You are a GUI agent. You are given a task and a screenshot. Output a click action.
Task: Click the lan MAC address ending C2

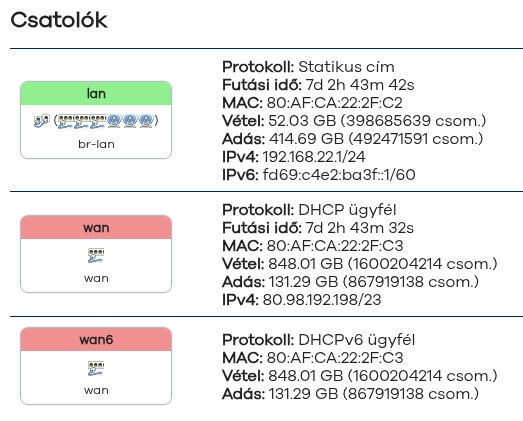[335, 103]
